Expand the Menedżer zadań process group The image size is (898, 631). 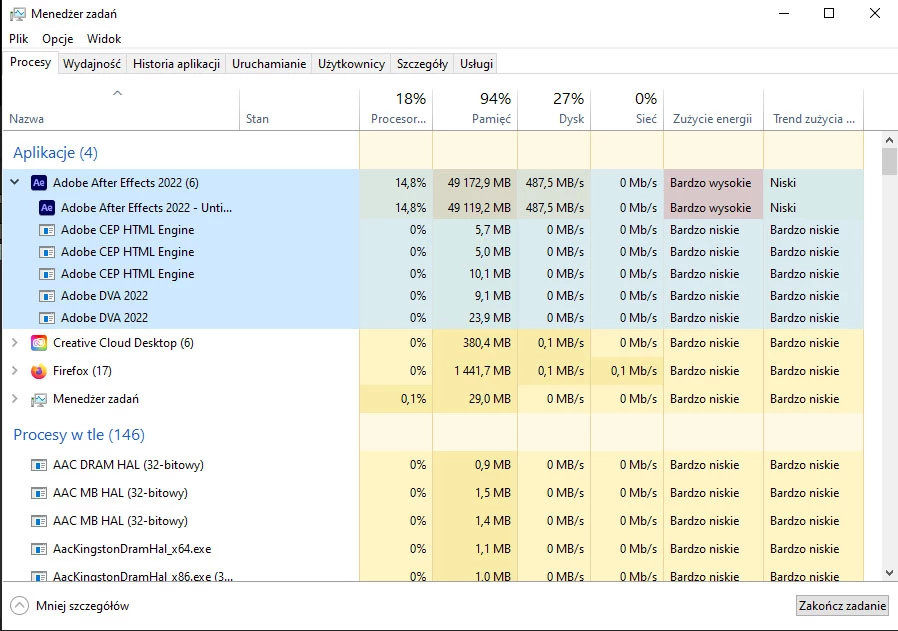click(x=15, y=399)
